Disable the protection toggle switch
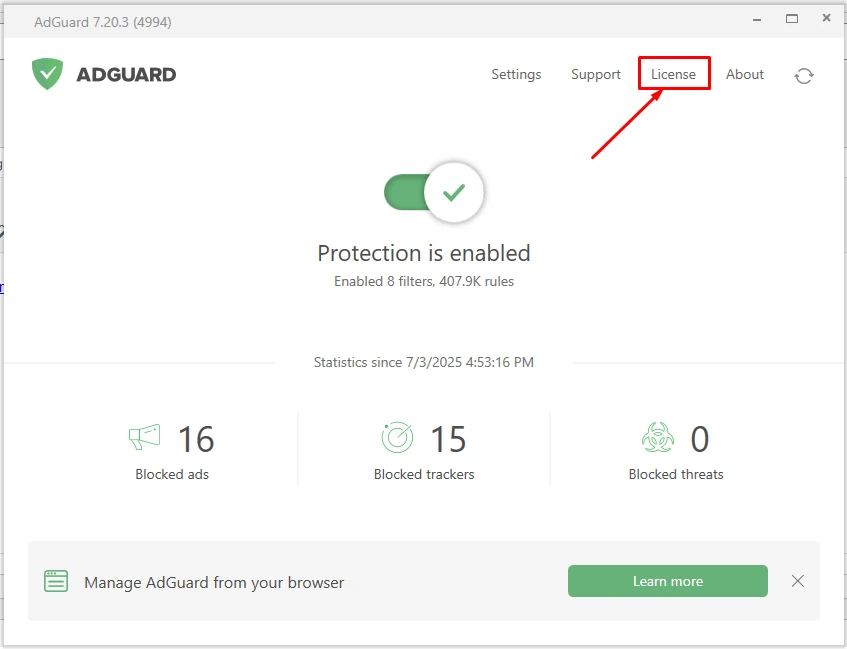847x649 pixels. pos(434,193)
